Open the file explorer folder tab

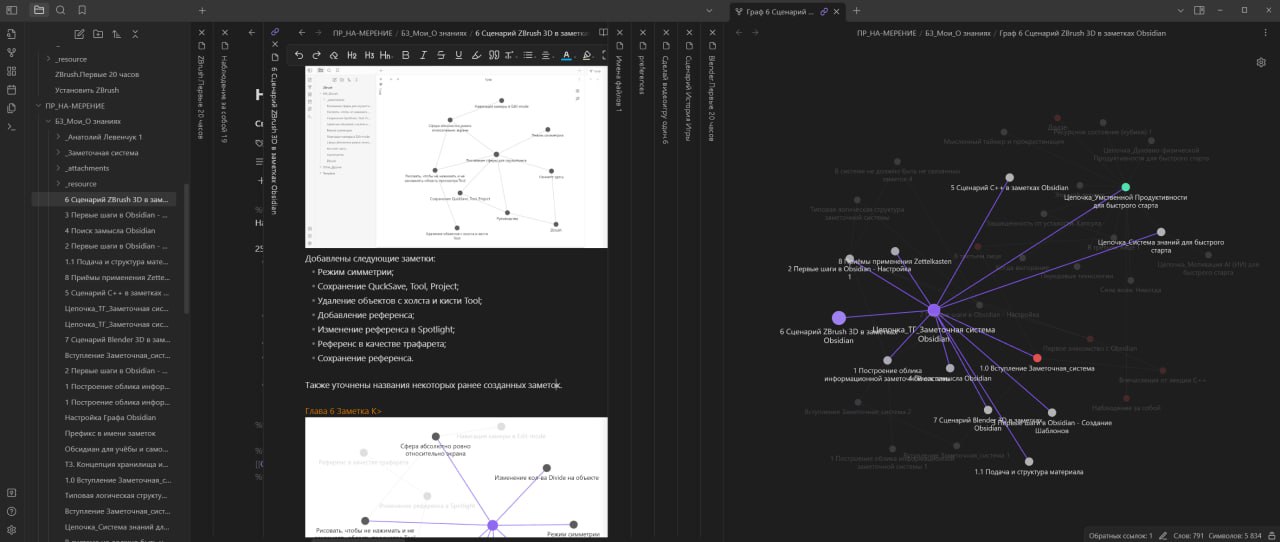tap(39, 10)
